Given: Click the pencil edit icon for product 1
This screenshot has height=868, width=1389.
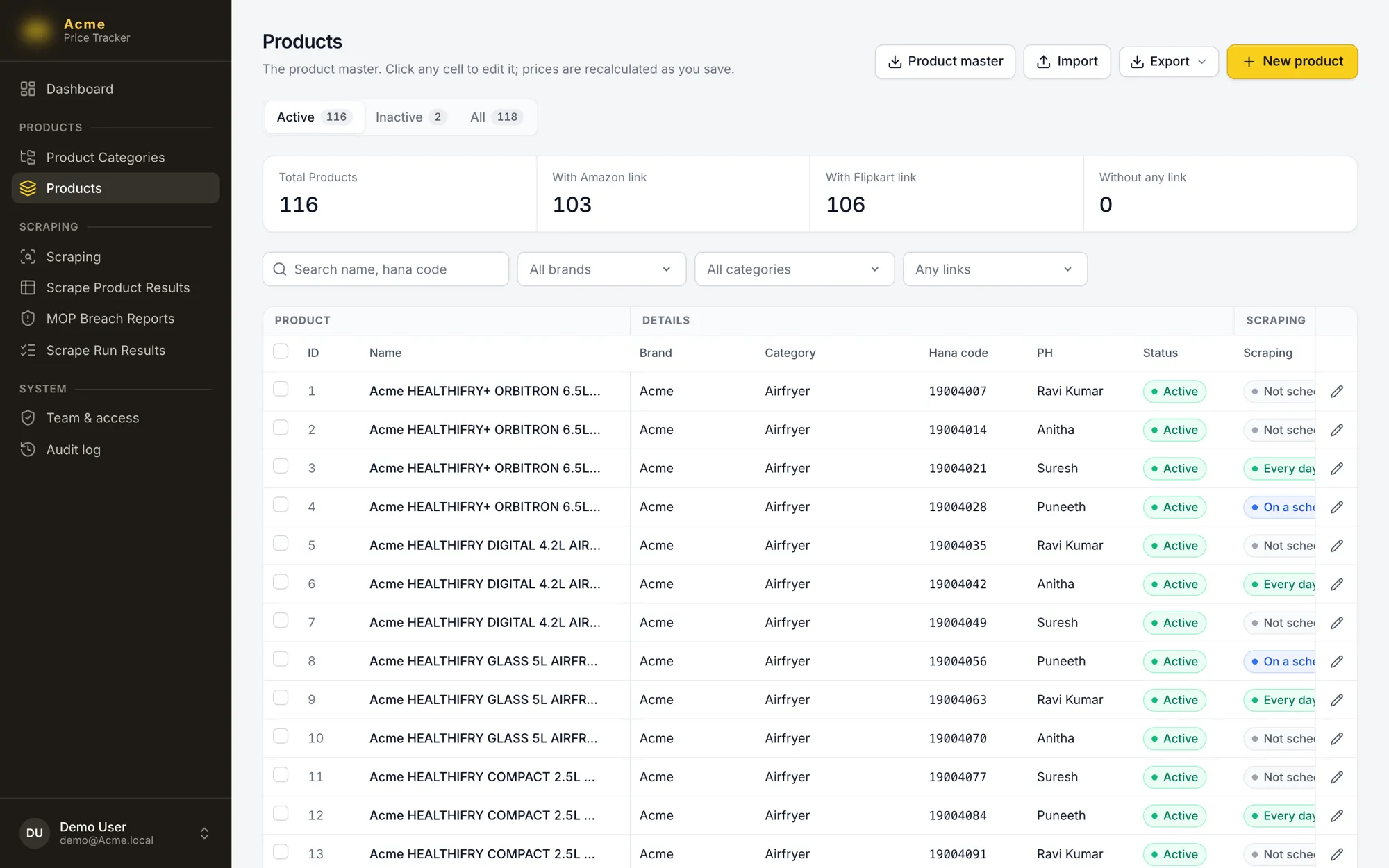Looking at the screenshot, I should coord(1337,392).
